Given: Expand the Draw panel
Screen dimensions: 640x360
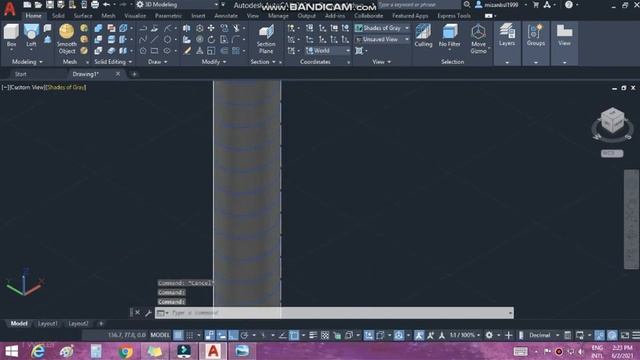Looking at the screenshot, I should [x=158, y=62].
